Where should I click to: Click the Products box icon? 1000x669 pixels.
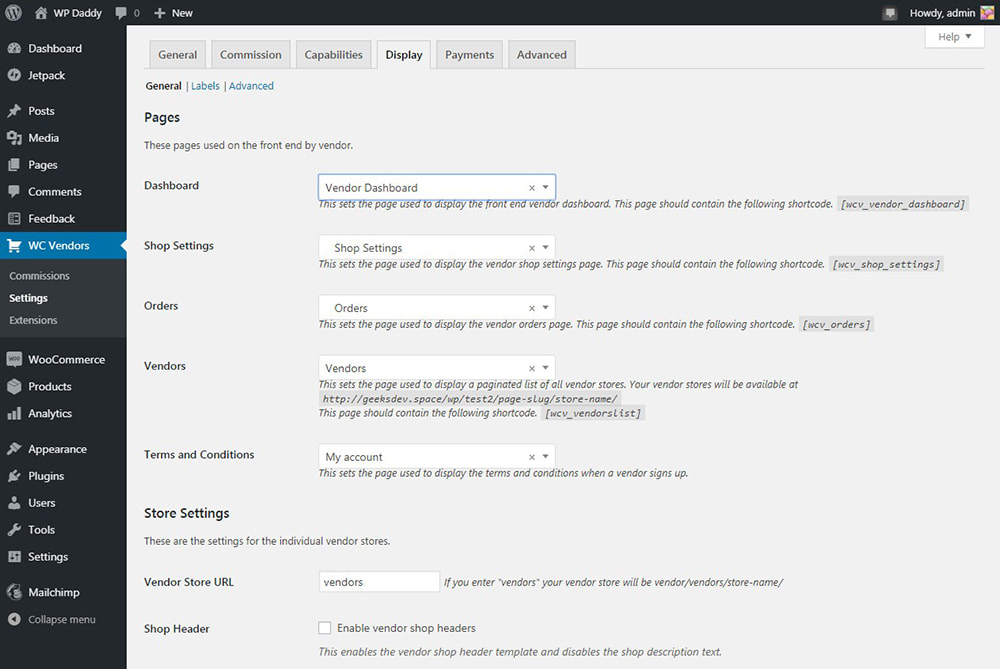click(14, 386)
